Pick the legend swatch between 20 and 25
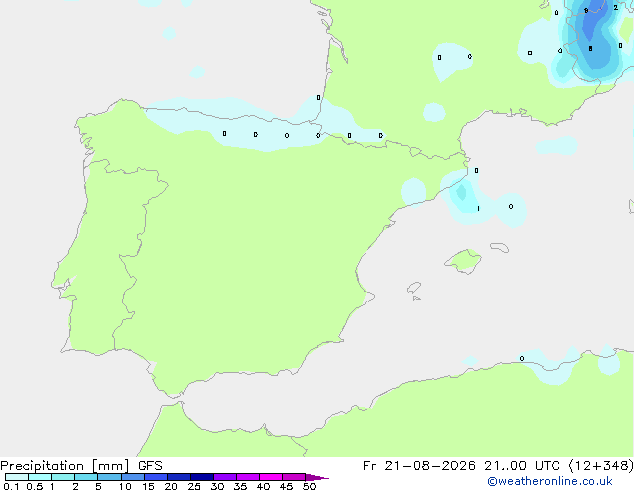 point(179,477)
